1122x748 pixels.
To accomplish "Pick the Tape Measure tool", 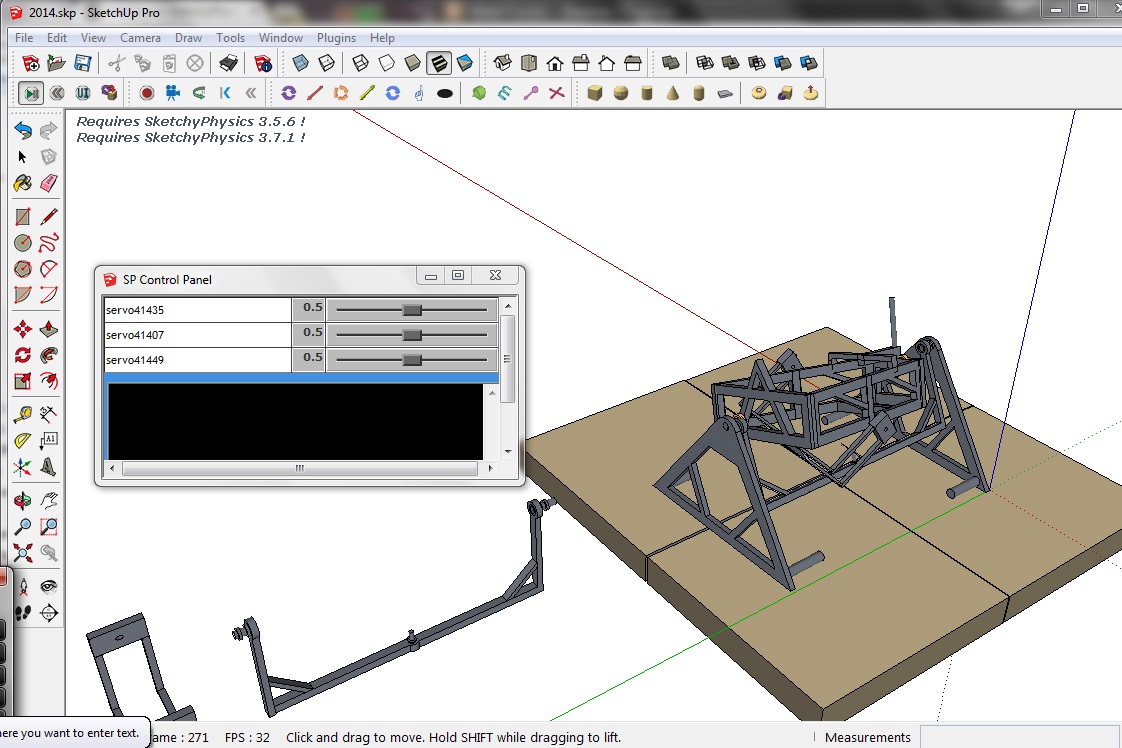I will (x=23, y=413).
